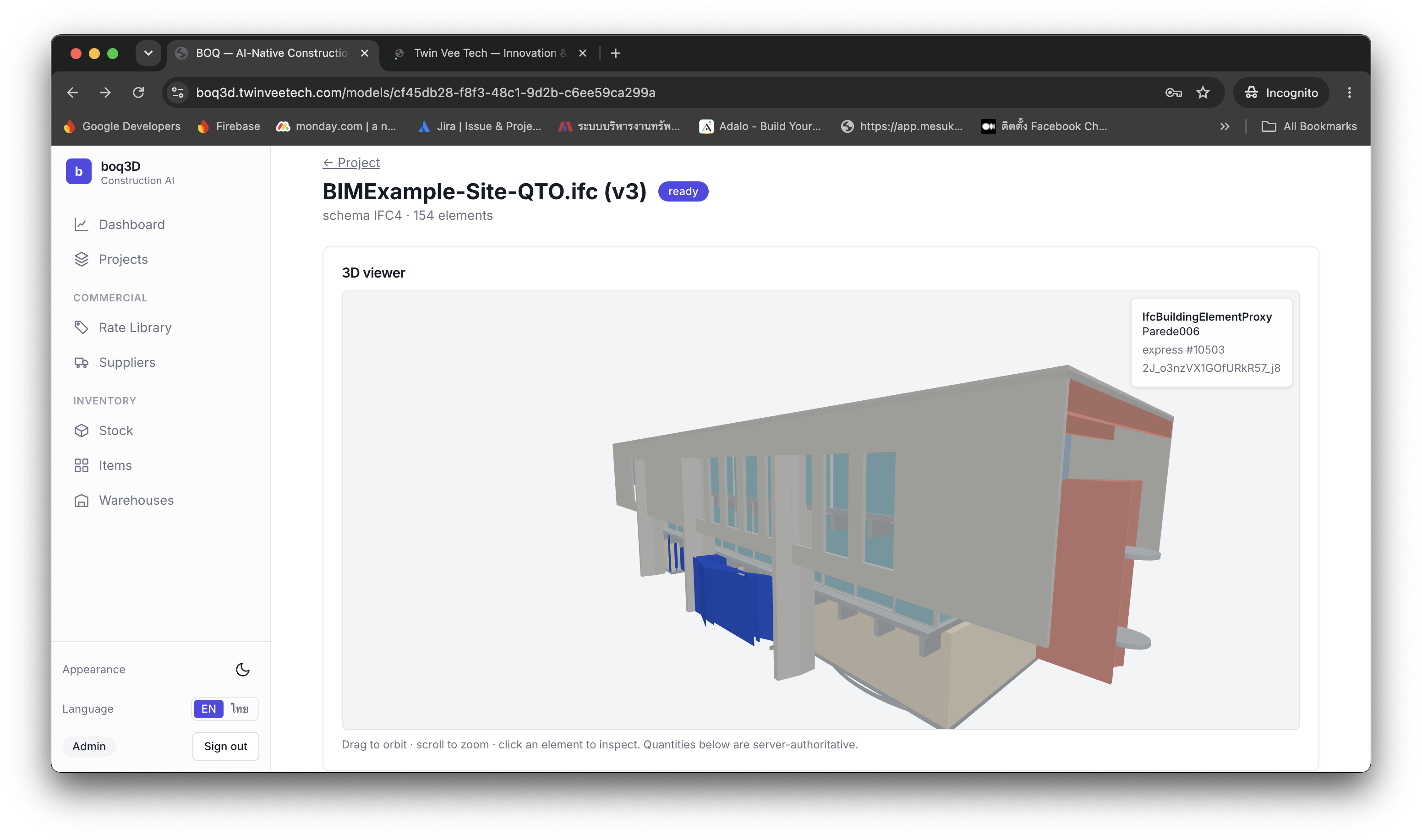Open the Facebook Ch... bookmark
The image size is (1422, 840).
click(1045, 126)
